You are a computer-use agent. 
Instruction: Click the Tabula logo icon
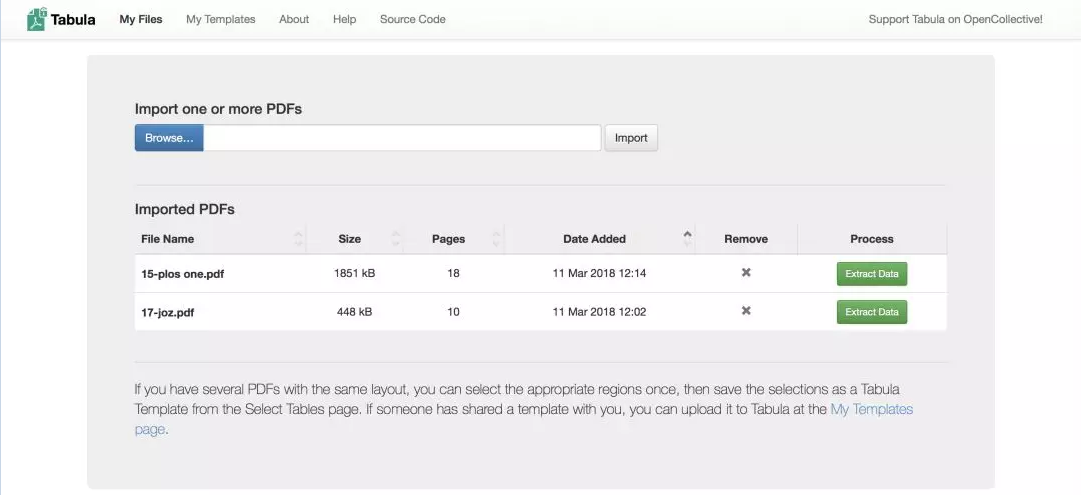coord(37,19)
